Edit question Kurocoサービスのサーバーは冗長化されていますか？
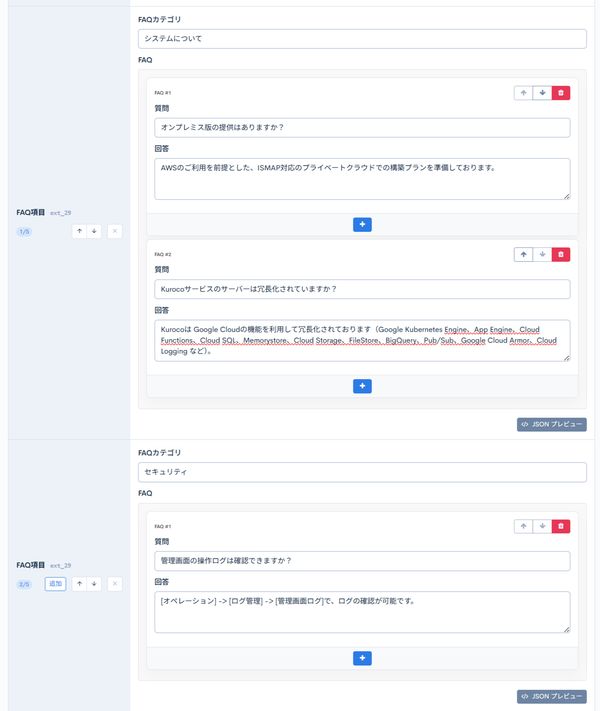The width and height of the screenshot is (600, 711). click(x=362, y=289)
